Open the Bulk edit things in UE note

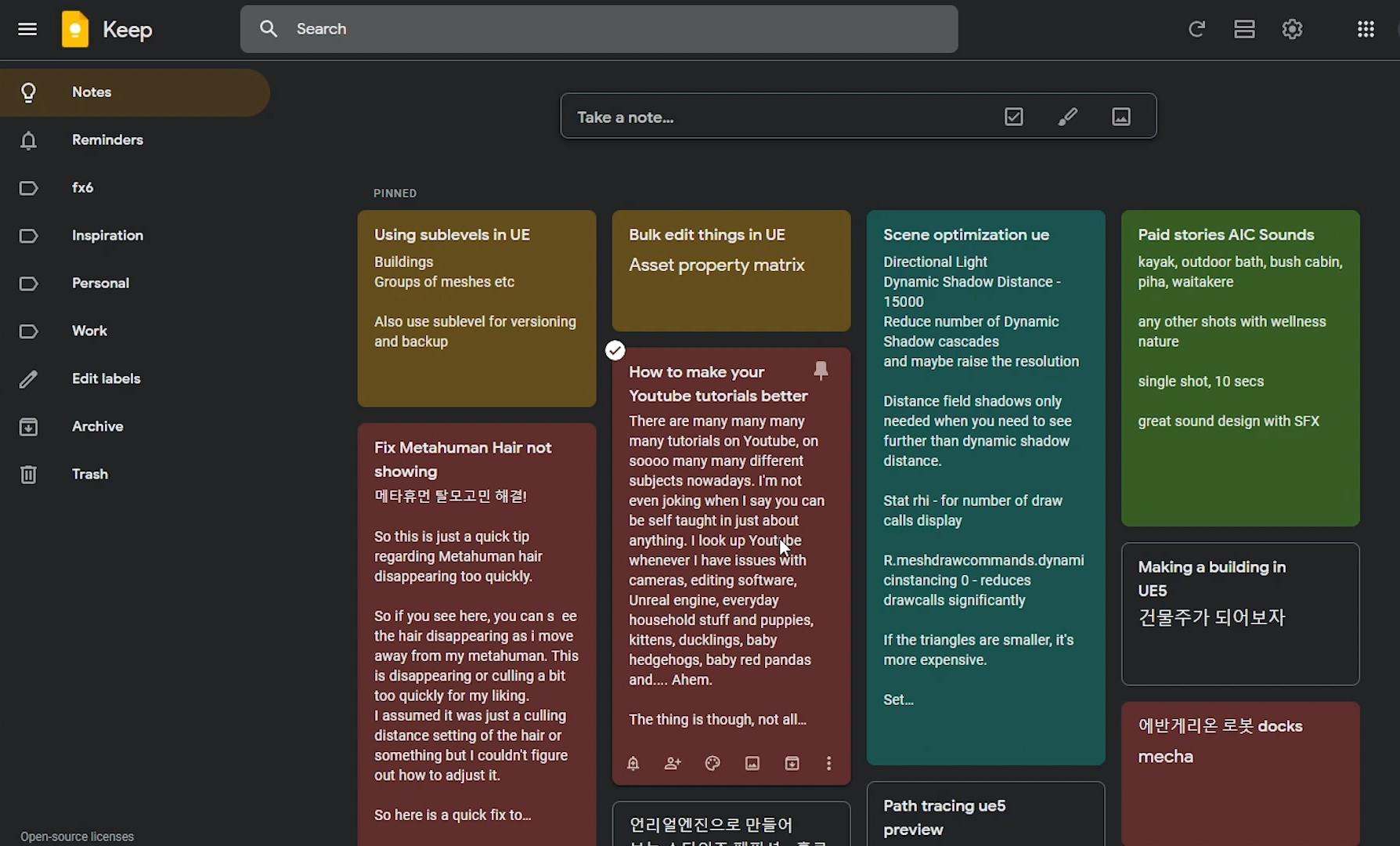(731, 270)
